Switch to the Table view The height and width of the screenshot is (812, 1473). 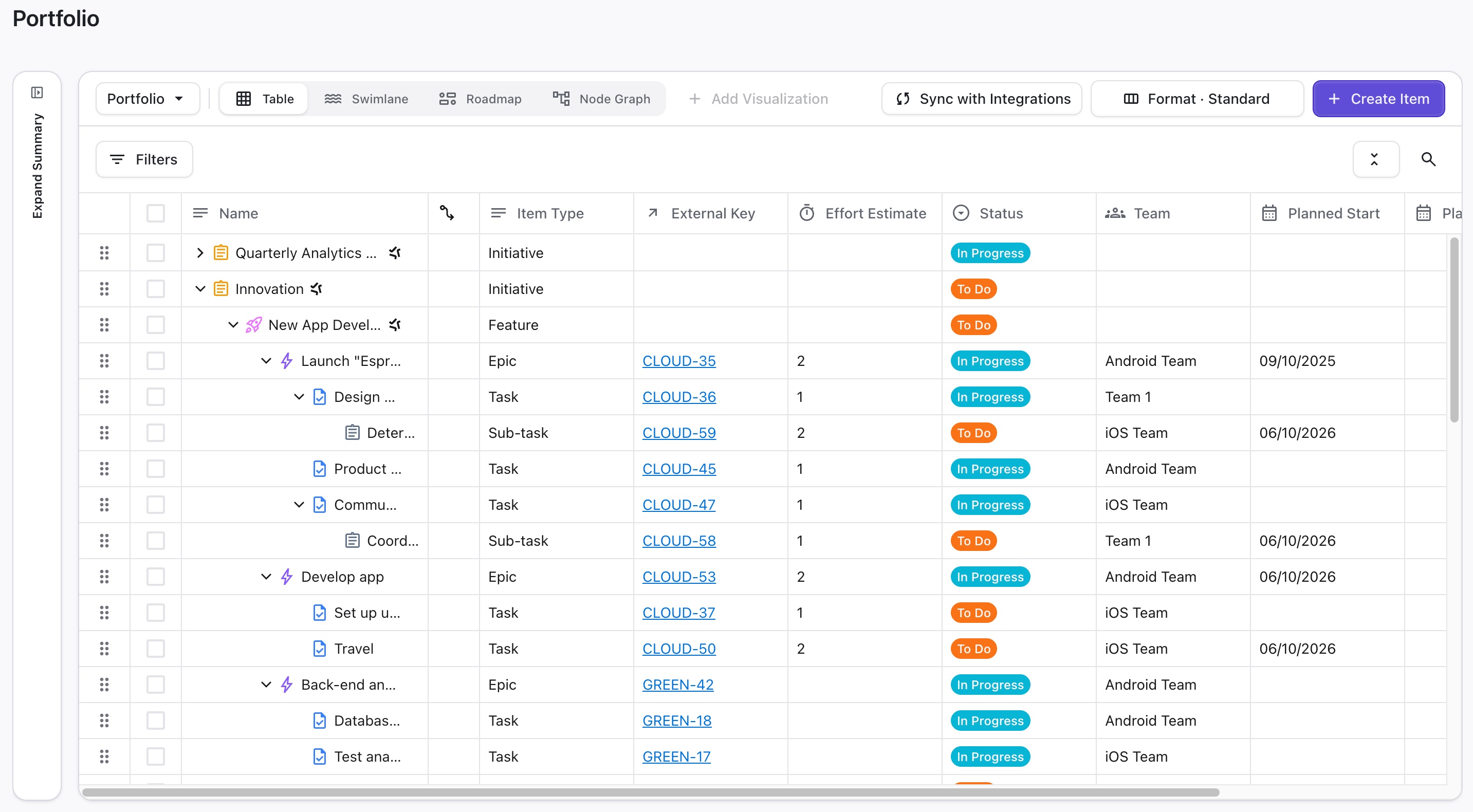pyautogui.click(x=264, y=99)
